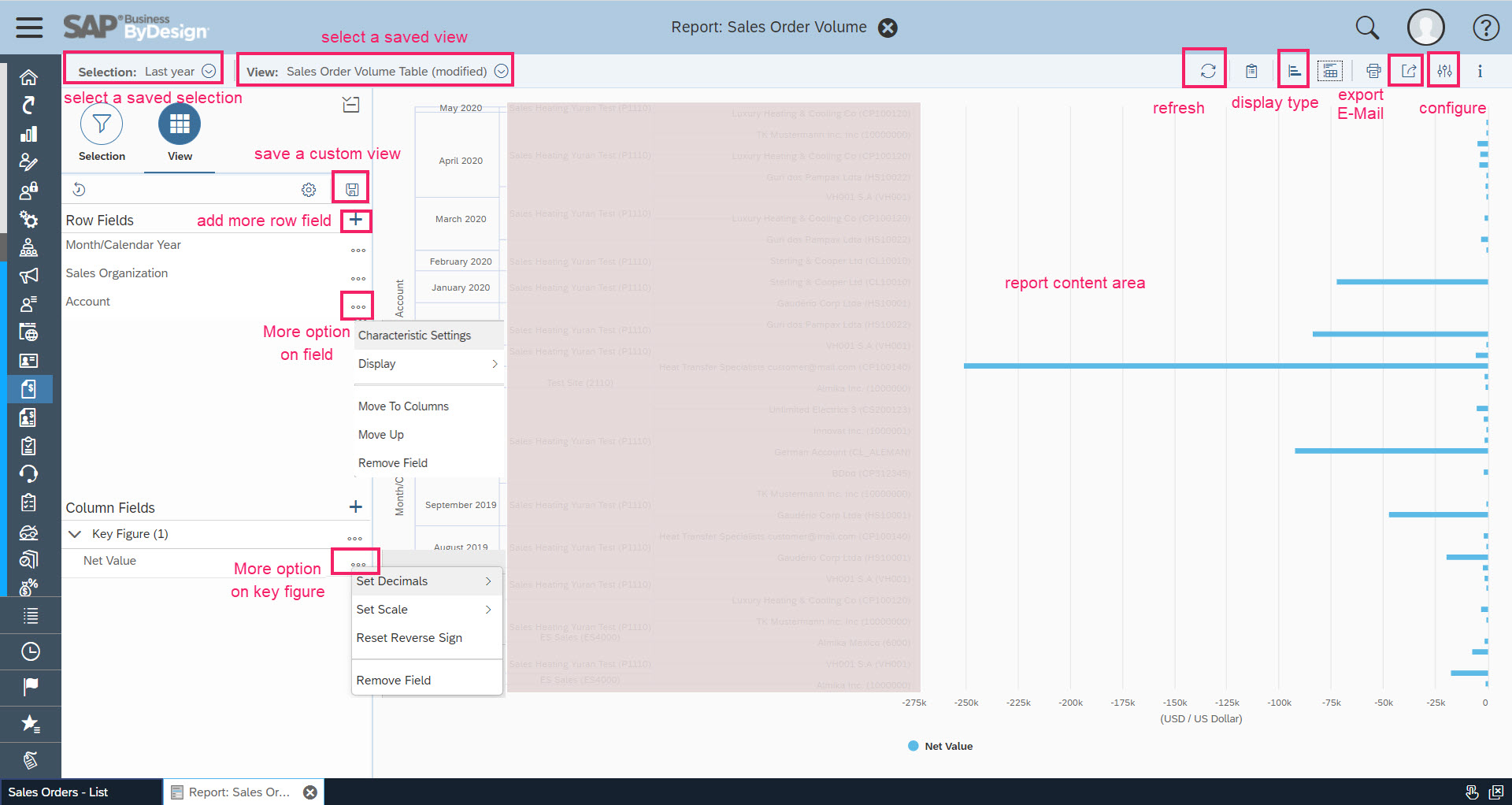This screenshot has width=1512, height=805.
Task: Click the September 2019 axis label
Action: [461, 505]
